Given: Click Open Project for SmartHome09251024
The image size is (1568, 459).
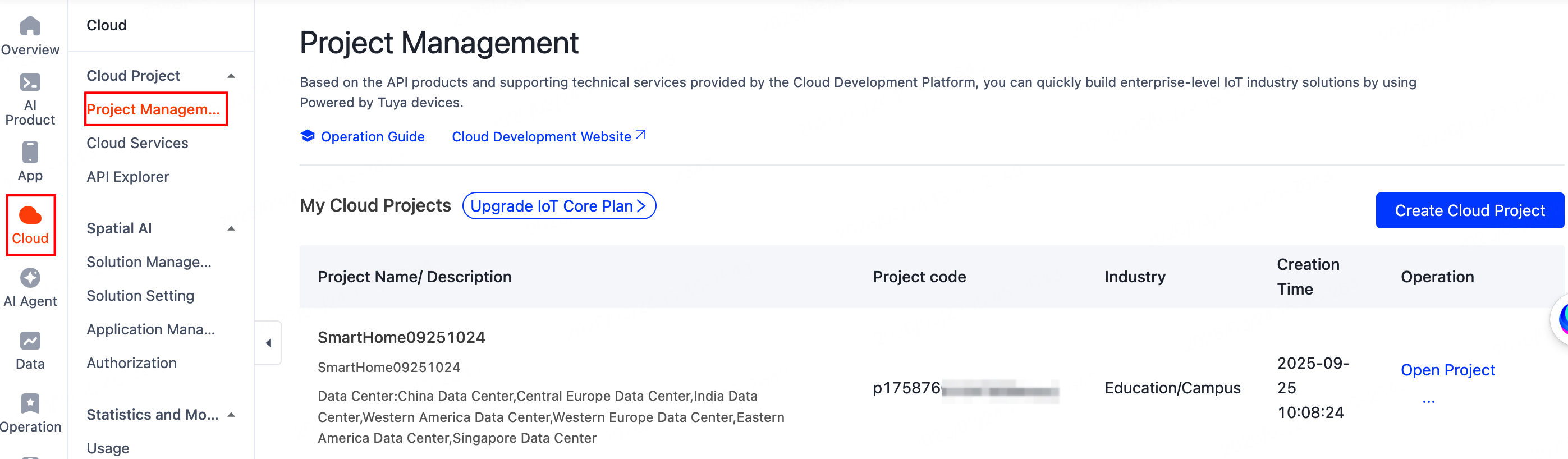Looking at the screenshot, I should [x=1447, y=370].
